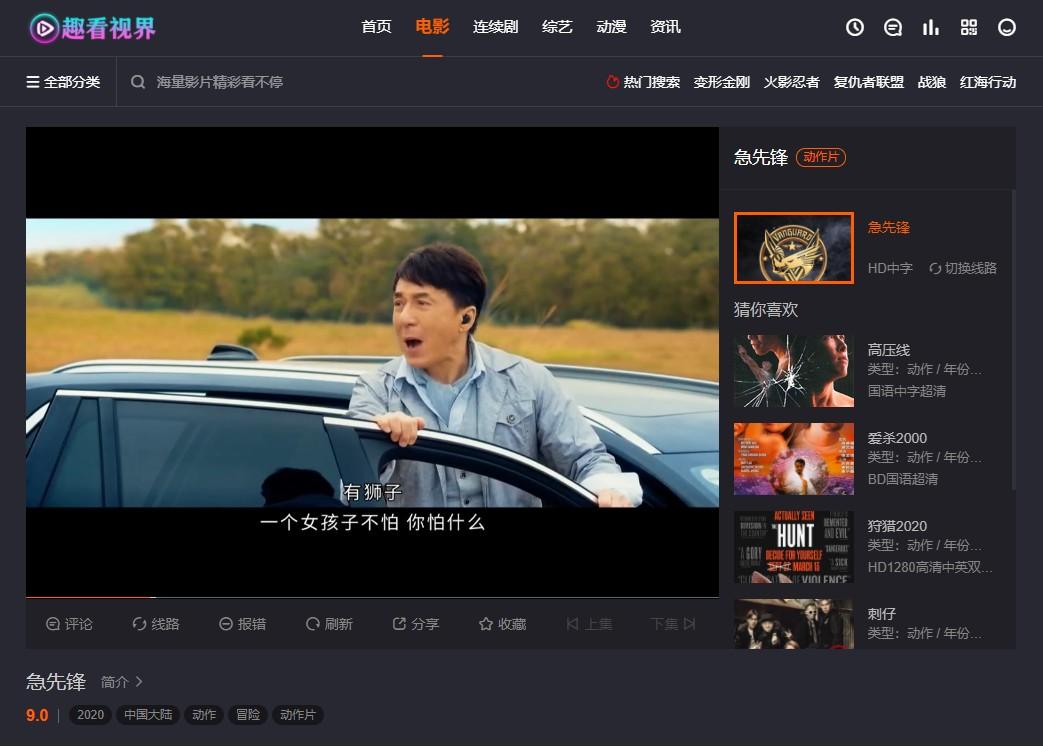Click 刷新 to refresh the player

tap(329, 624)
